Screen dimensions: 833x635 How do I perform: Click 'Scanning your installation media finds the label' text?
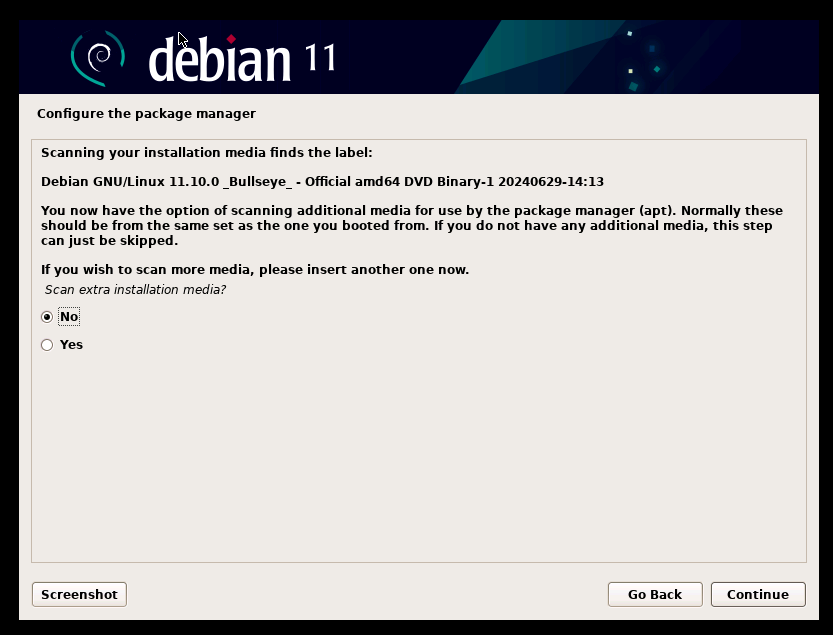(x=207, y=153)
